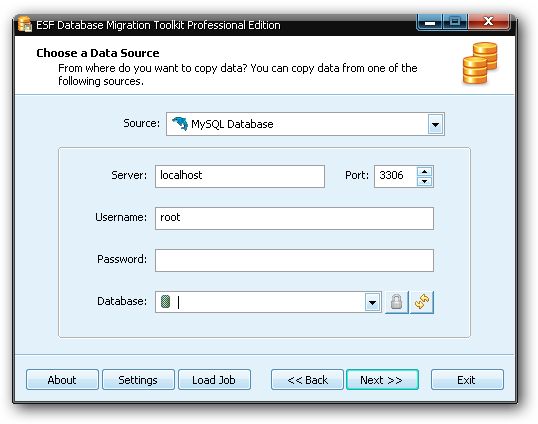Open the About dialog

click(x=62, y=380)
